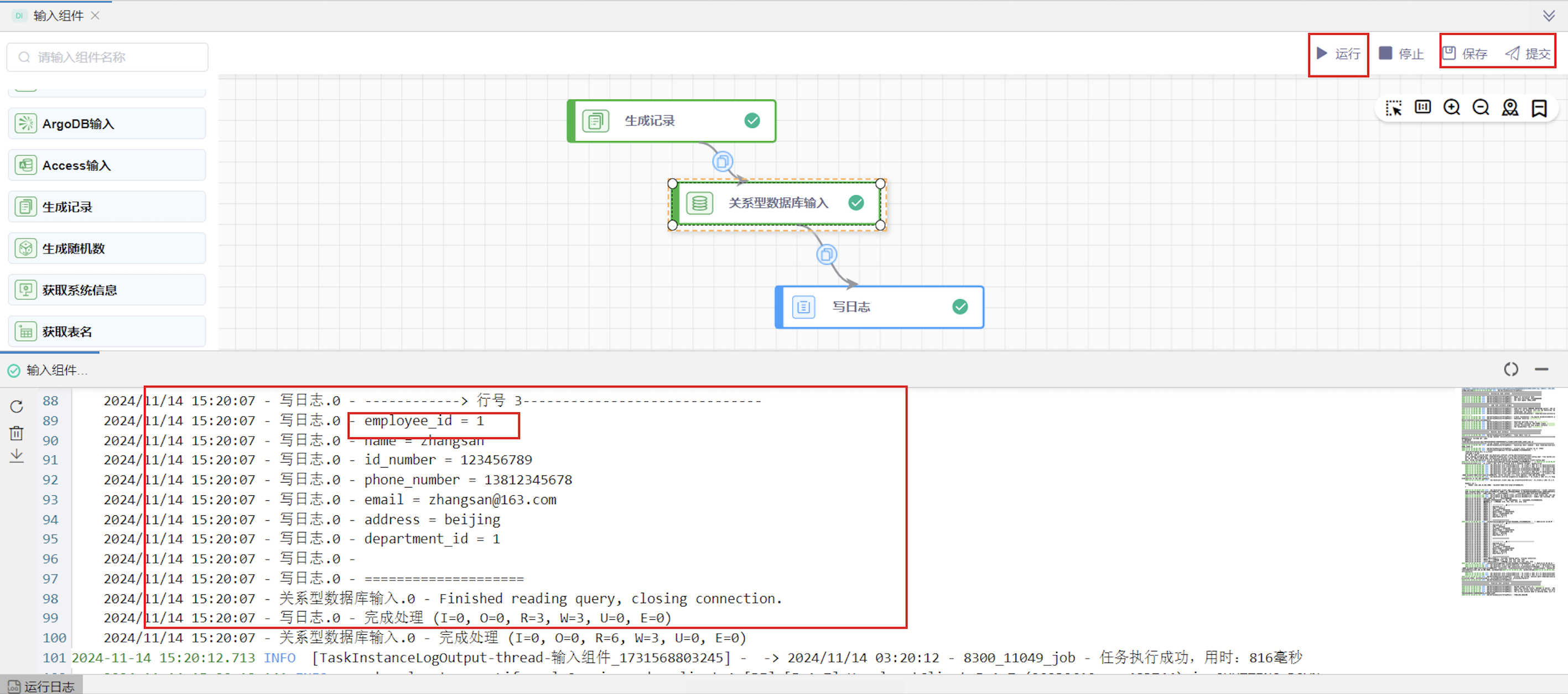Click the 停止 stop button
The height and width of the screenshot is (694, 1568).
[x=1400, y=54]
